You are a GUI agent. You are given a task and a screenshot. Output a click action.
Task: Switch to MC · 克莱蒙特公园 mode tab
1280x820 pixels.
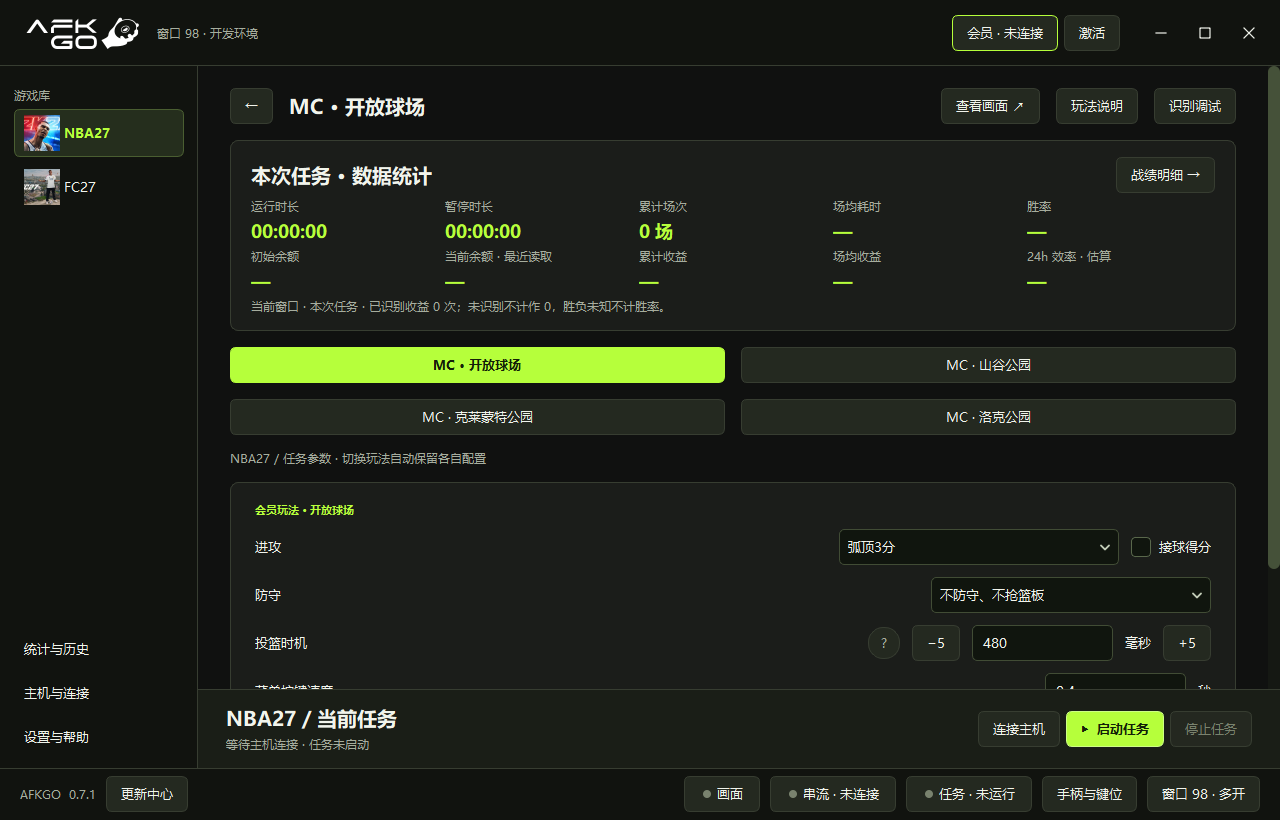coord(477,417)
